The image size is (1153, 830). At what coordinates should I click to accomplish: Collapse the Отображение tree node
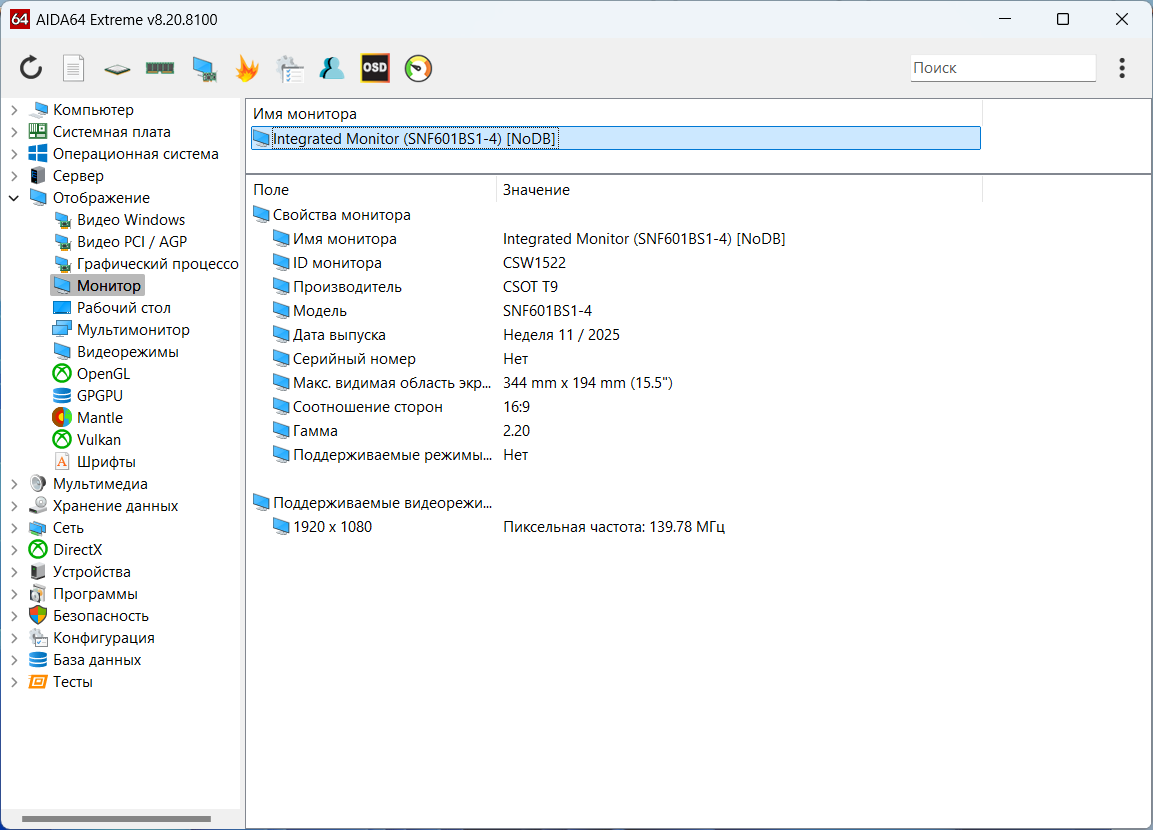(x=14, y=198)
